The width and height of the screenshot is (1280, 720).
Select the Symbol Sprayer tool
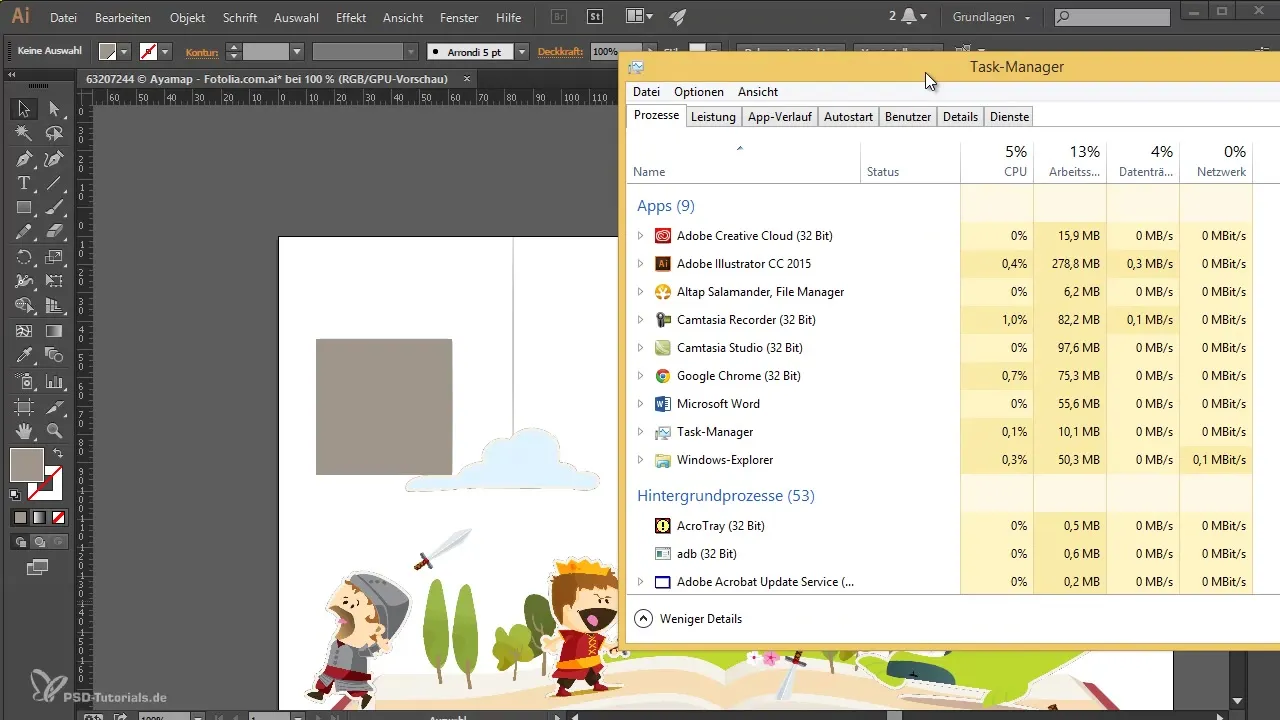tap(24, 381)
